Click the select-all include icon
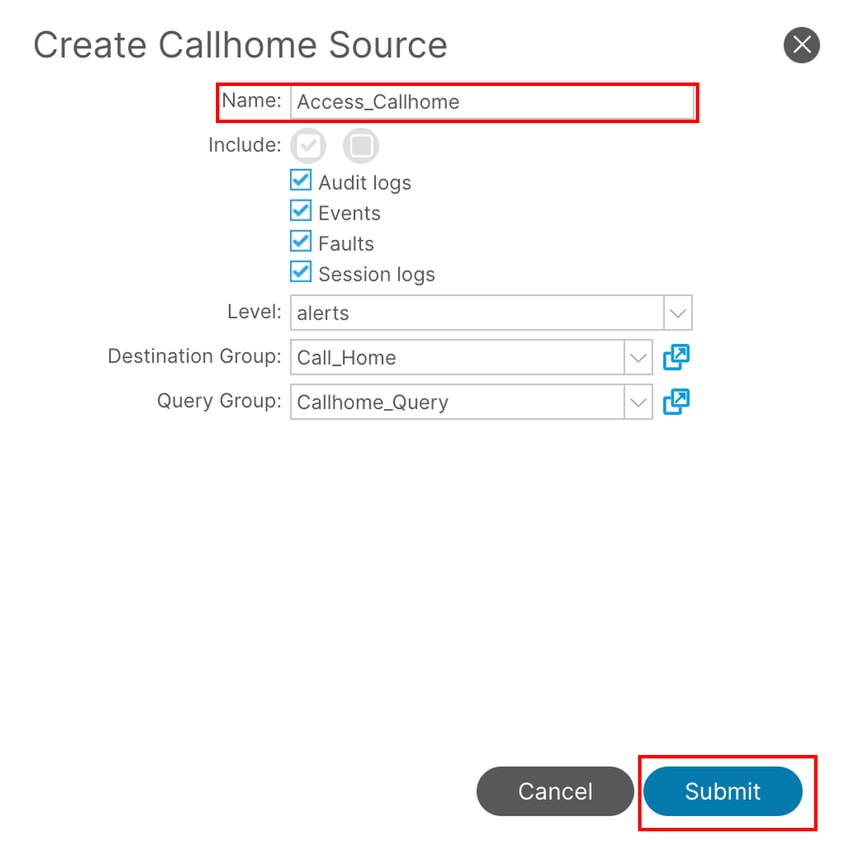Viewport: 843px width, 854px height. point(308,146)
